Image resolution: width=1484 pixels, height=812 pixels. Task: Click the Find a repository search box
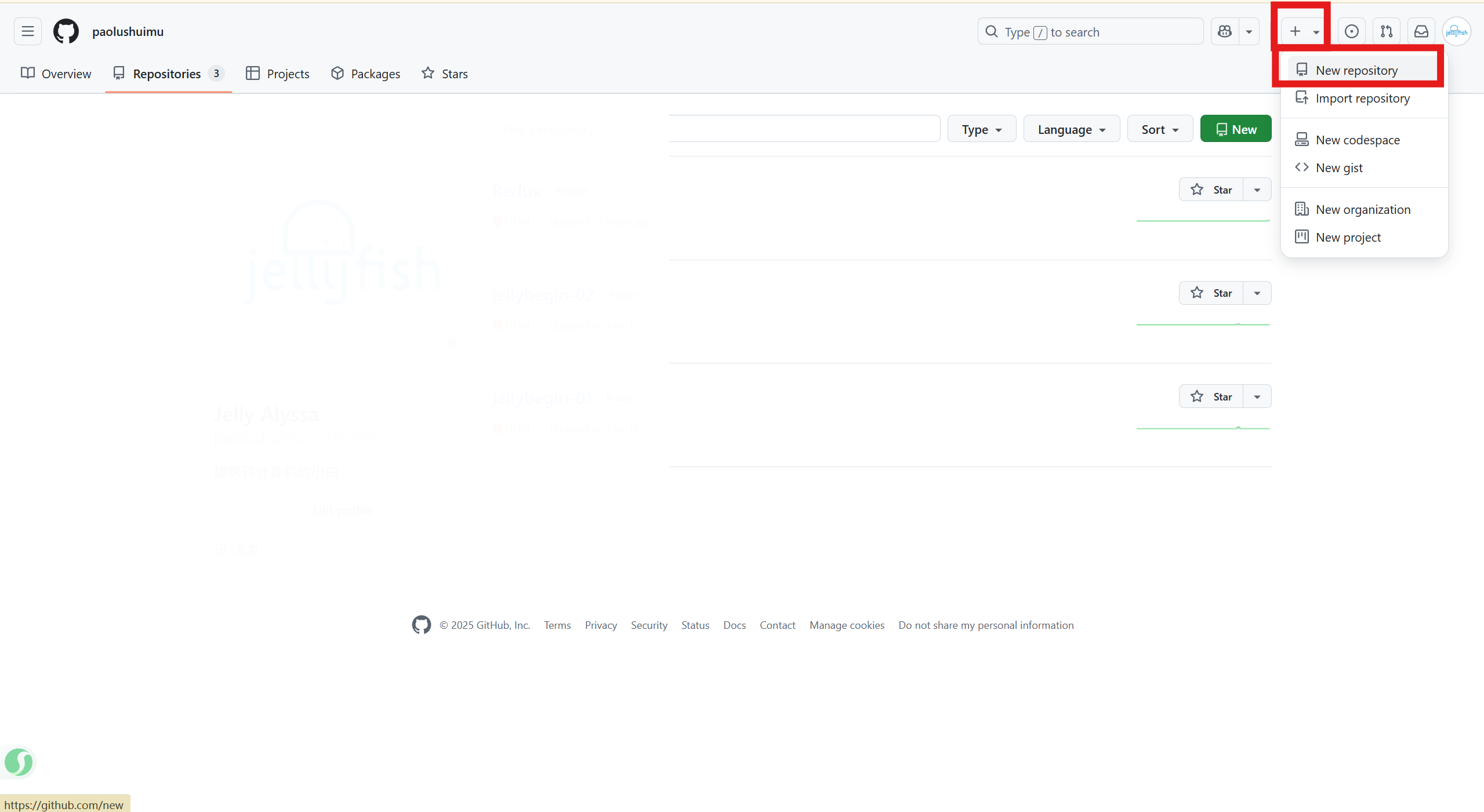(716, 129)
